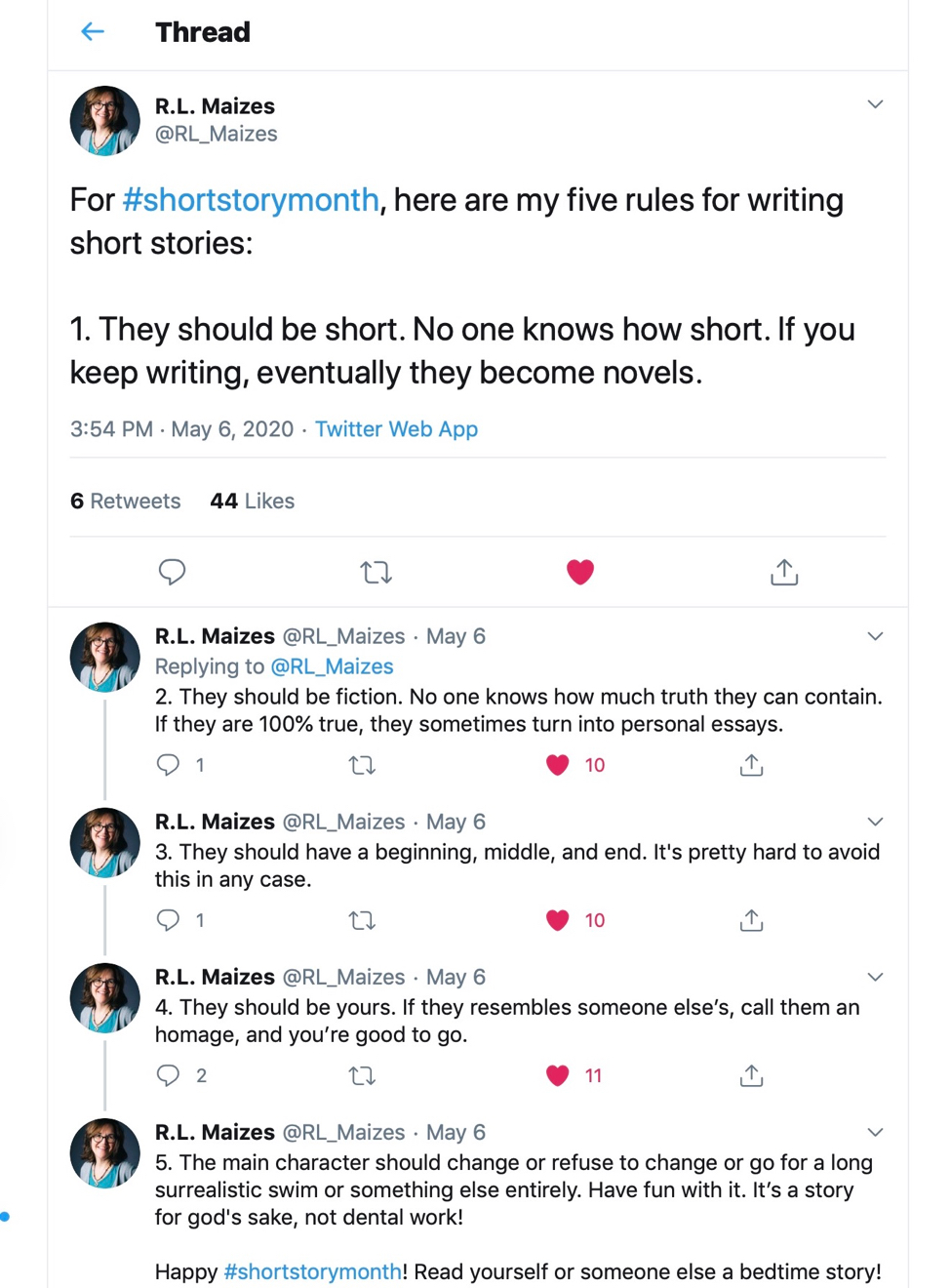View the 44 Likes list
Screen dimensions: 951x1288
[252, 501]
